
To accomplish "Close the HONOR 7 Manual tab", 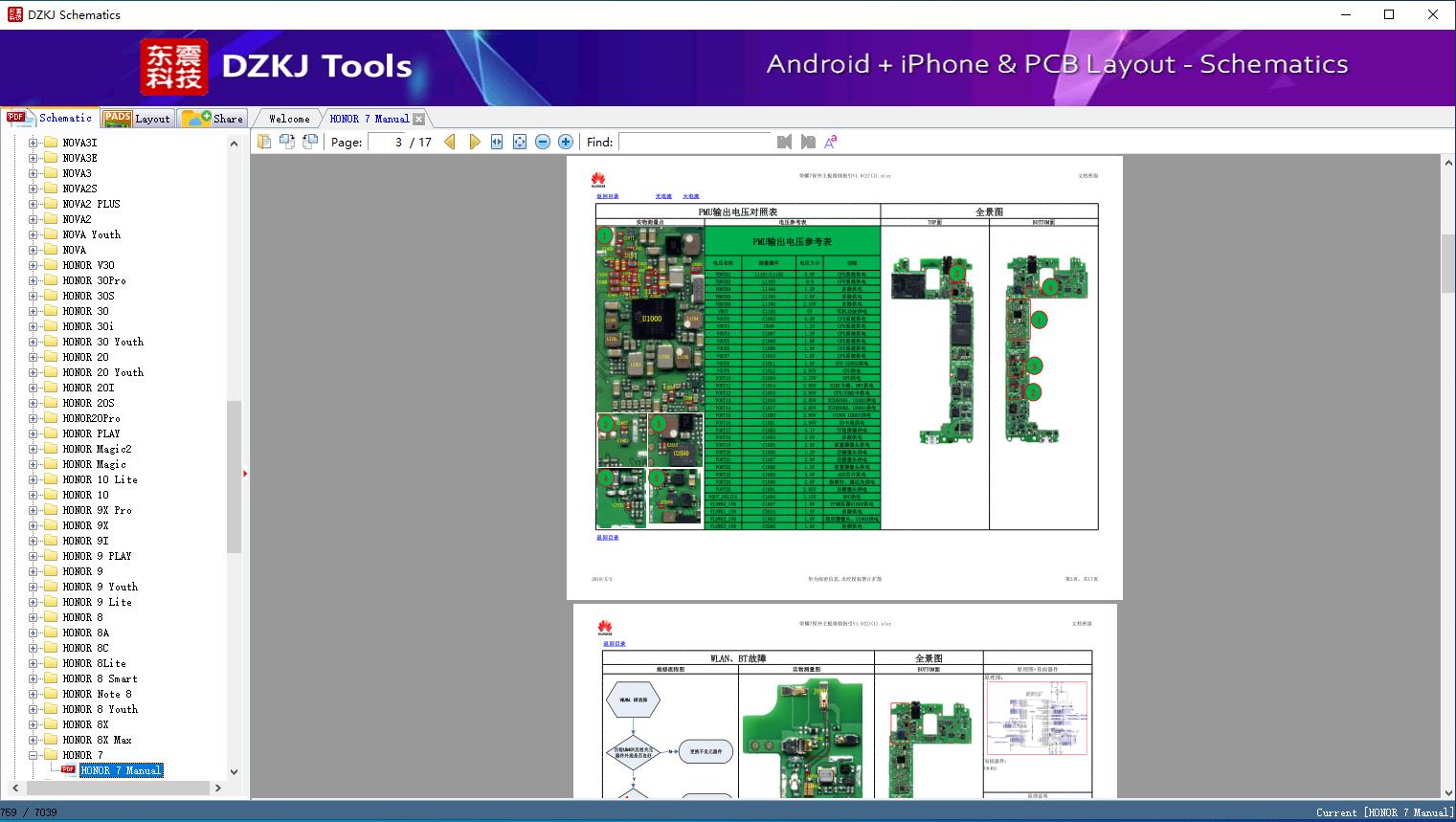I will pyautogui.click(x=418, y=120).
